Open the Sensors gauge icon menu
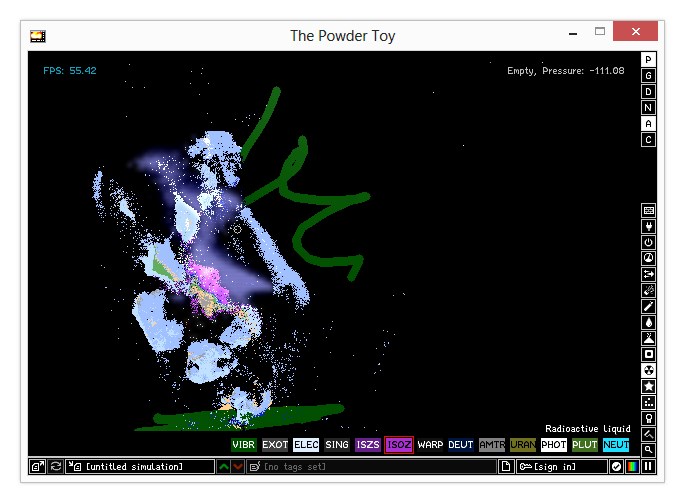Viewport: 685px width, 503px height. [649, 258]
